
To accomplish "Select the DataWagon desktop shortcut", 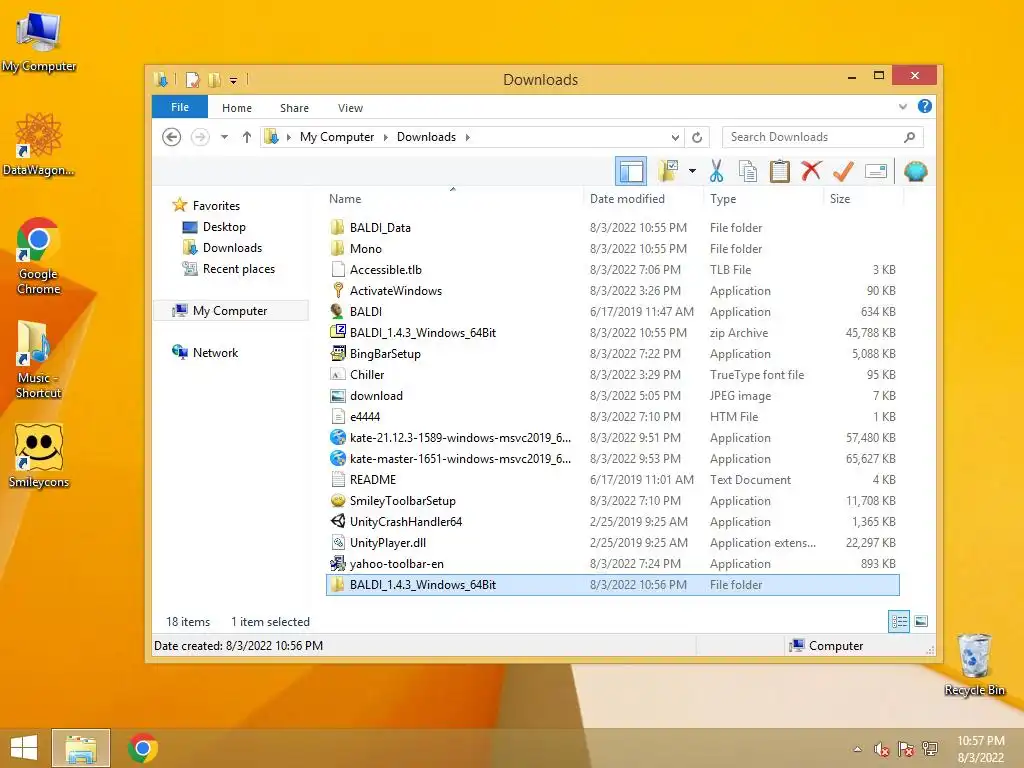I will [38, 144].
